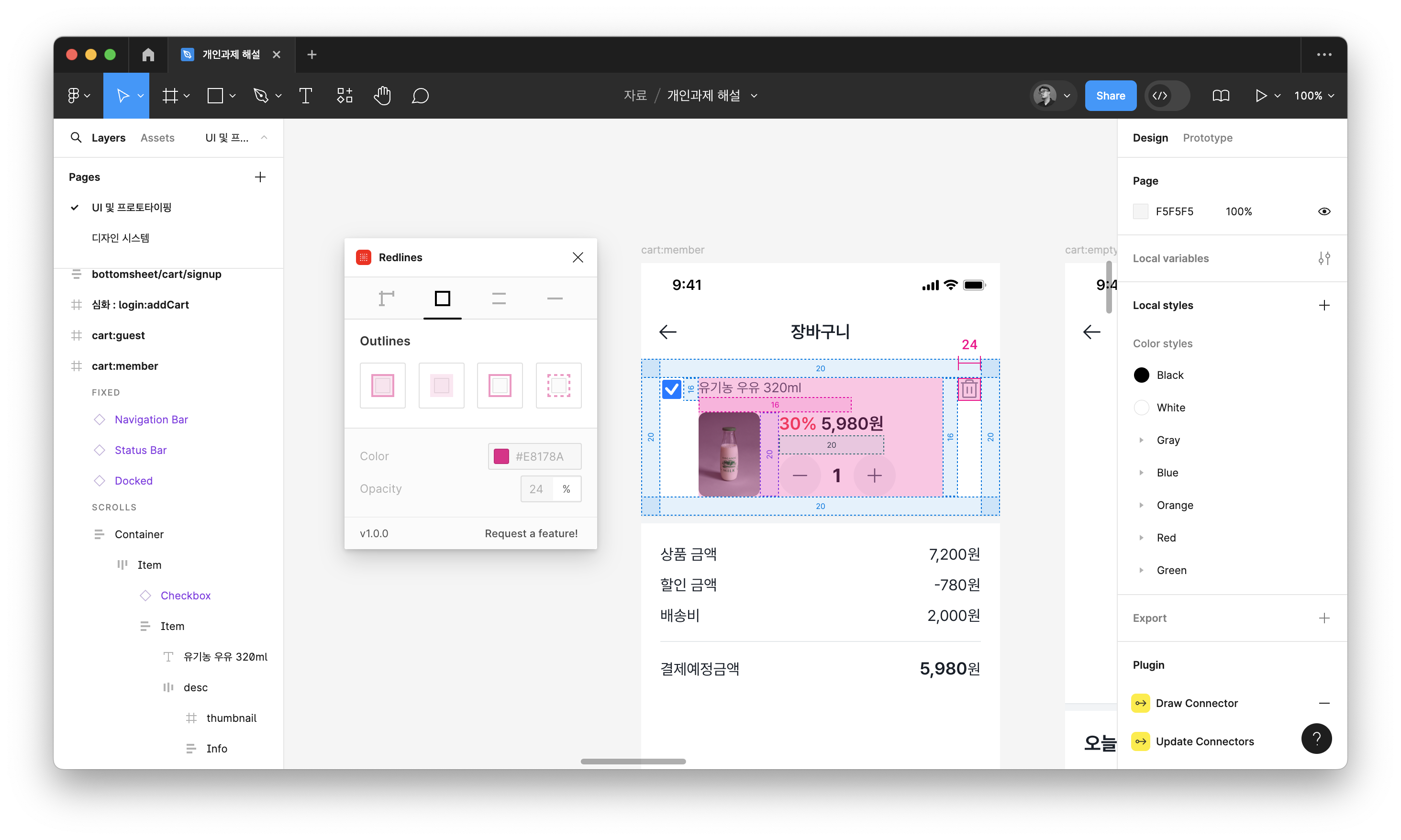Image resolution: width=1401 pixels, height=840 pixels.
Task: Select the Redlines dimensions tool icon
Action: (x=387, y=298)
